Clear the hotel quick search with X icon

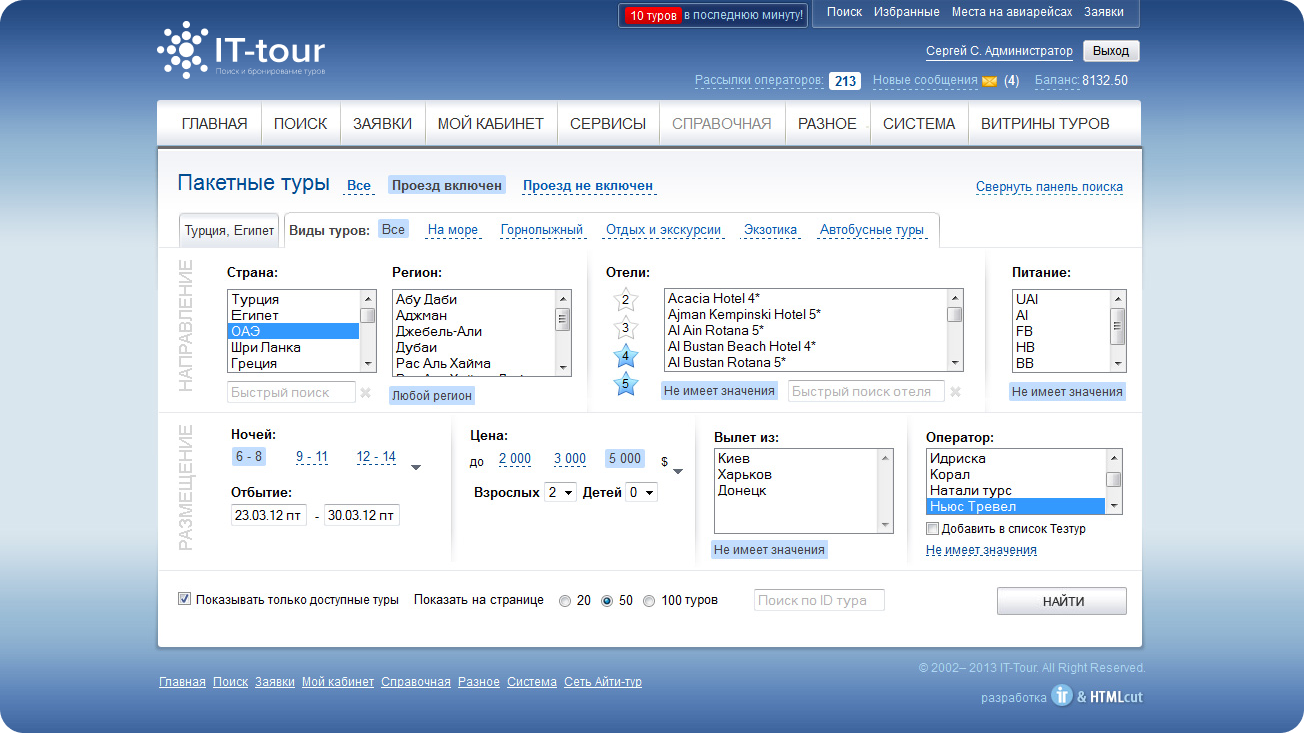point(956,392)
